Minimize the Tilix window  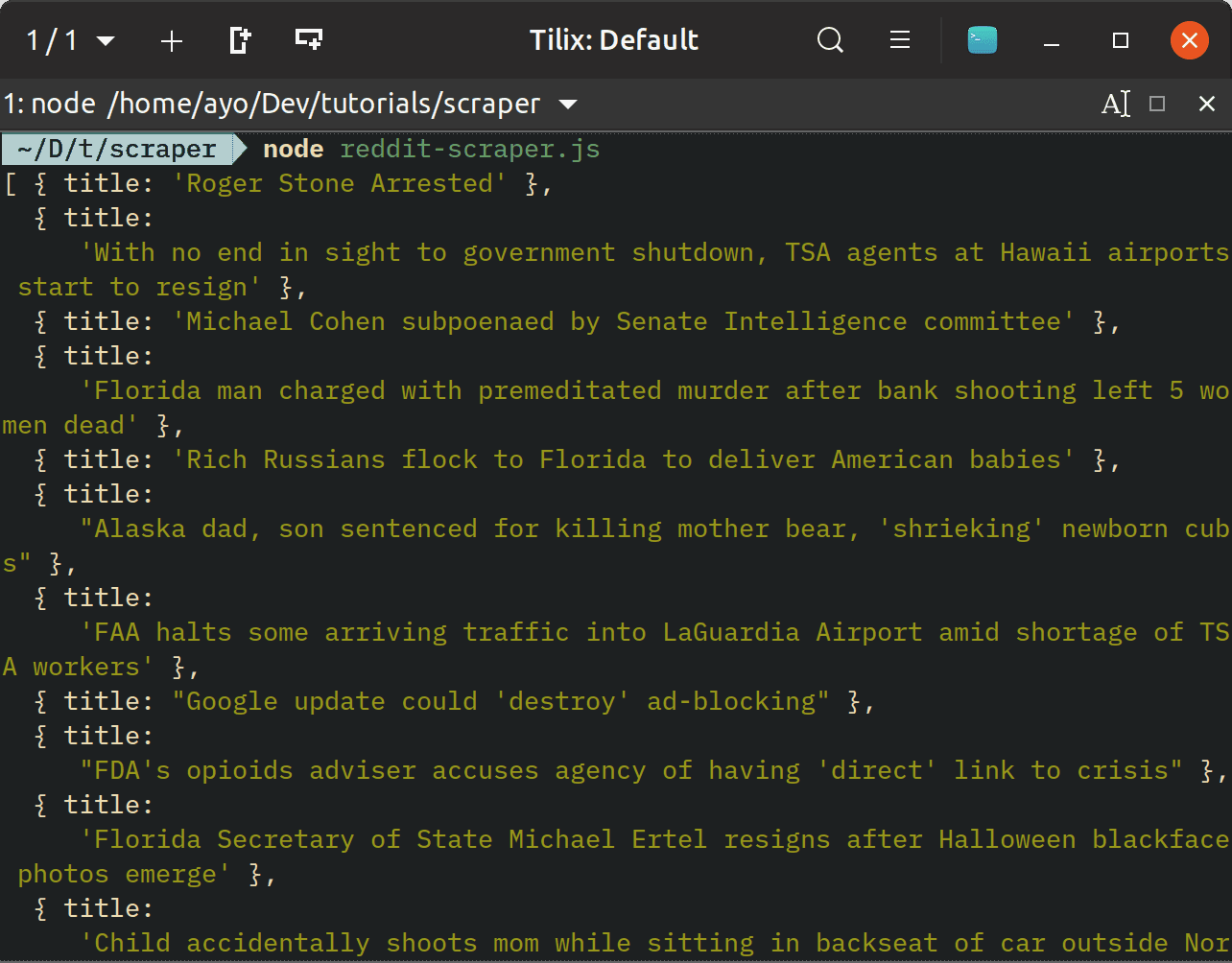[1053, 40]
